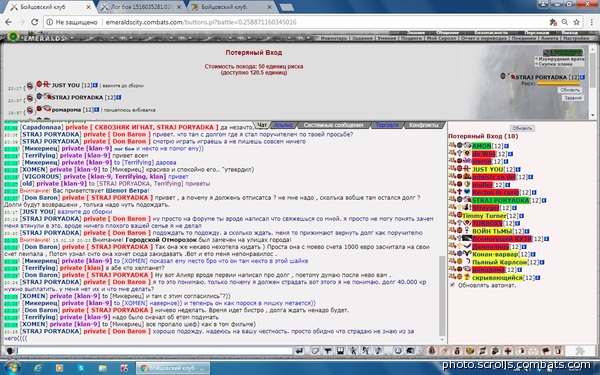The width and height of the screenshot is (600, 375).
Task: Click private-message icon left of скрывающийся
Action: (x=452, y=277)
